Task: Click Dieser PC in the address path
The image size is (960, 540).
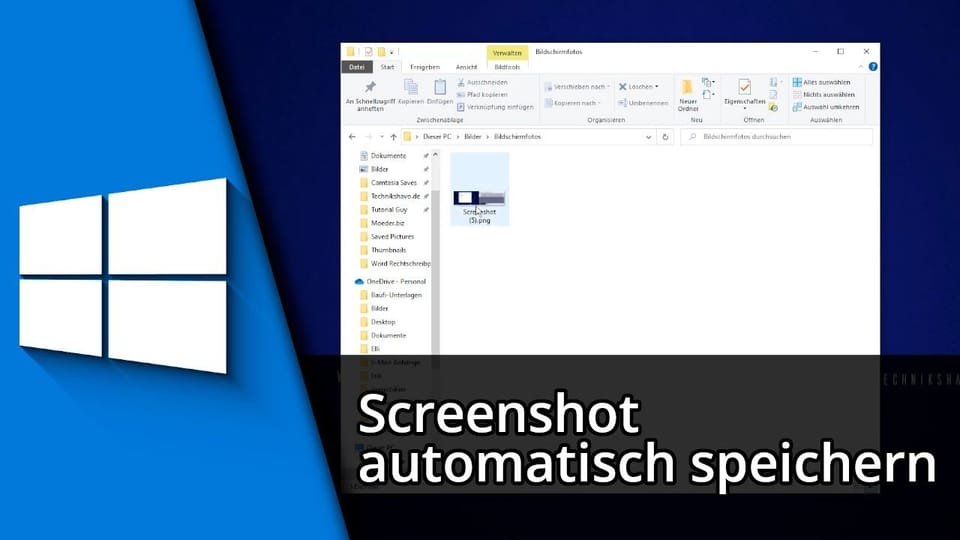Action: [437, 137]
